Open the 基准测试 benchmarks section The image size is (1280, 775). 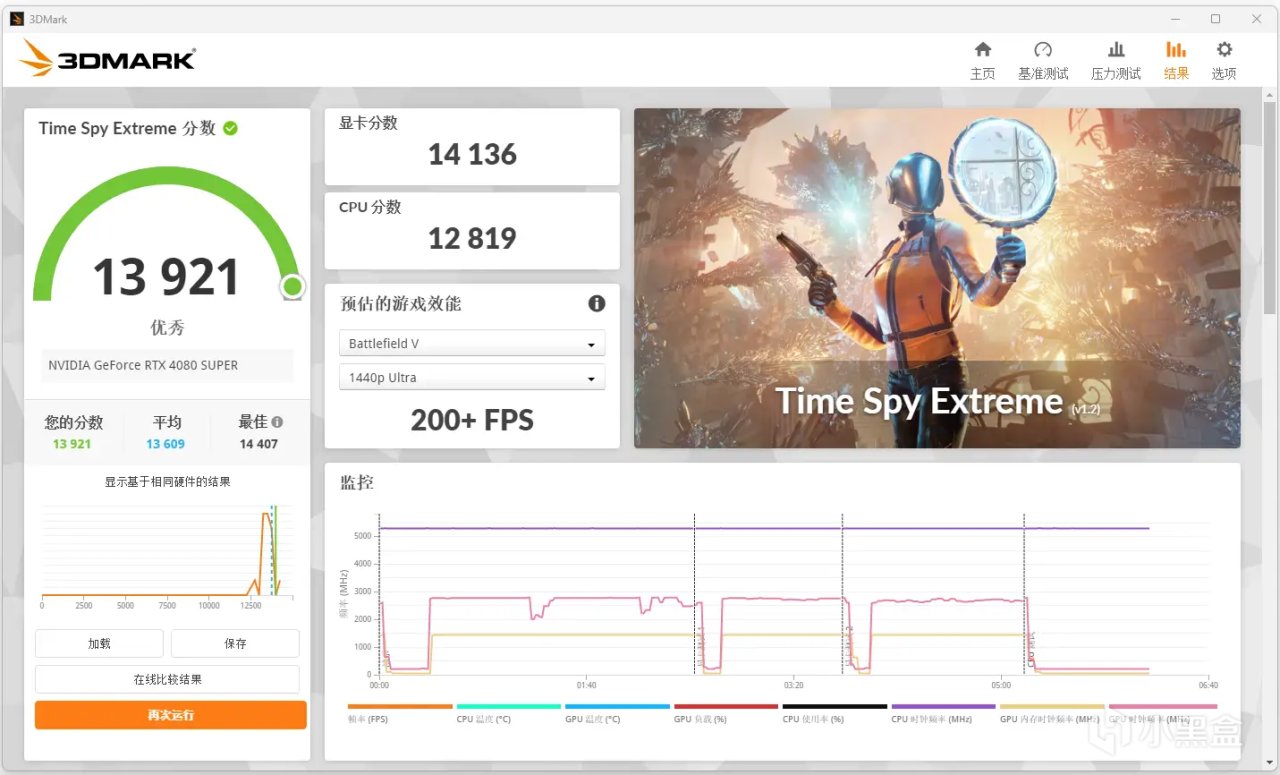1043,60
